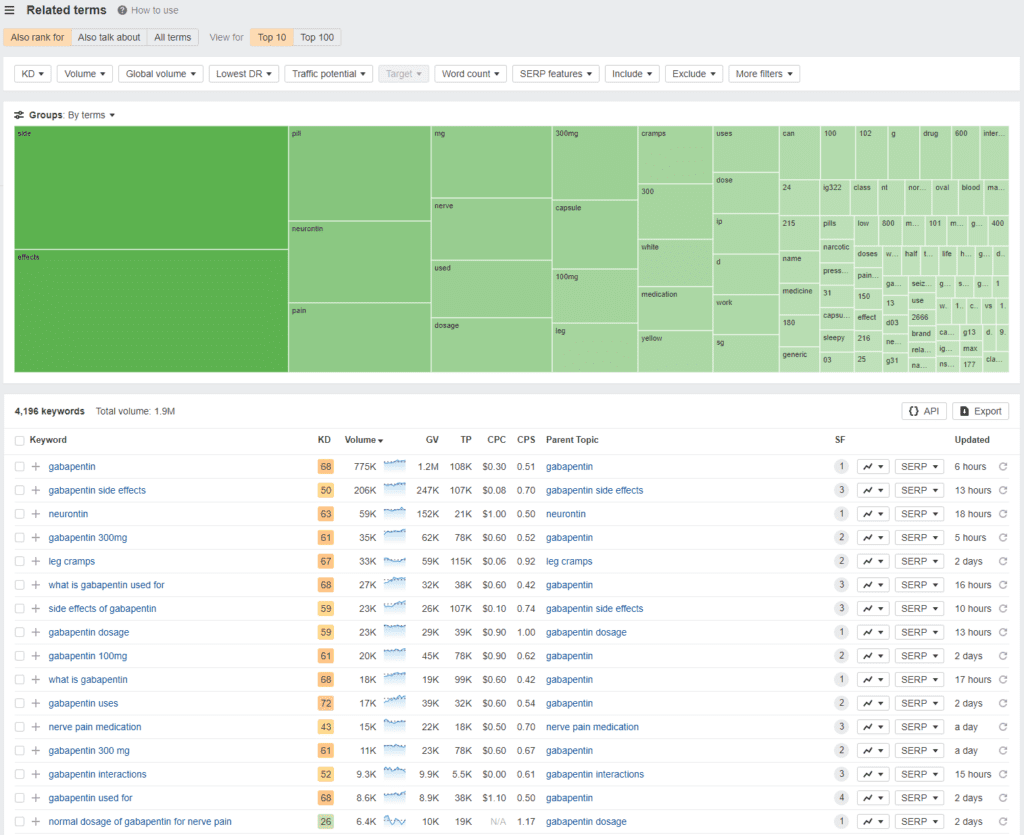Check the gabapentin interactions checkbox
The width and height of the screenshot is (1024, 835).
(x=20, y=774)
